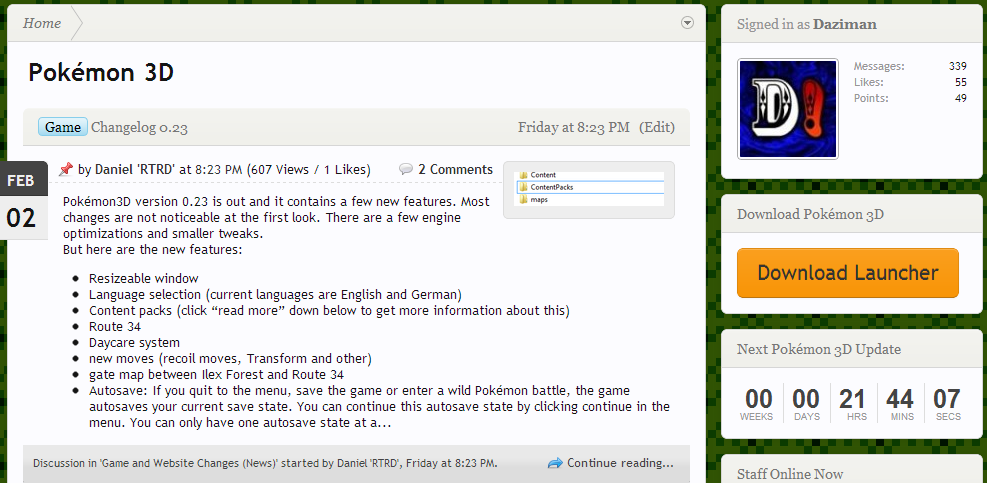Click the FEB 02 date badge

24,200
